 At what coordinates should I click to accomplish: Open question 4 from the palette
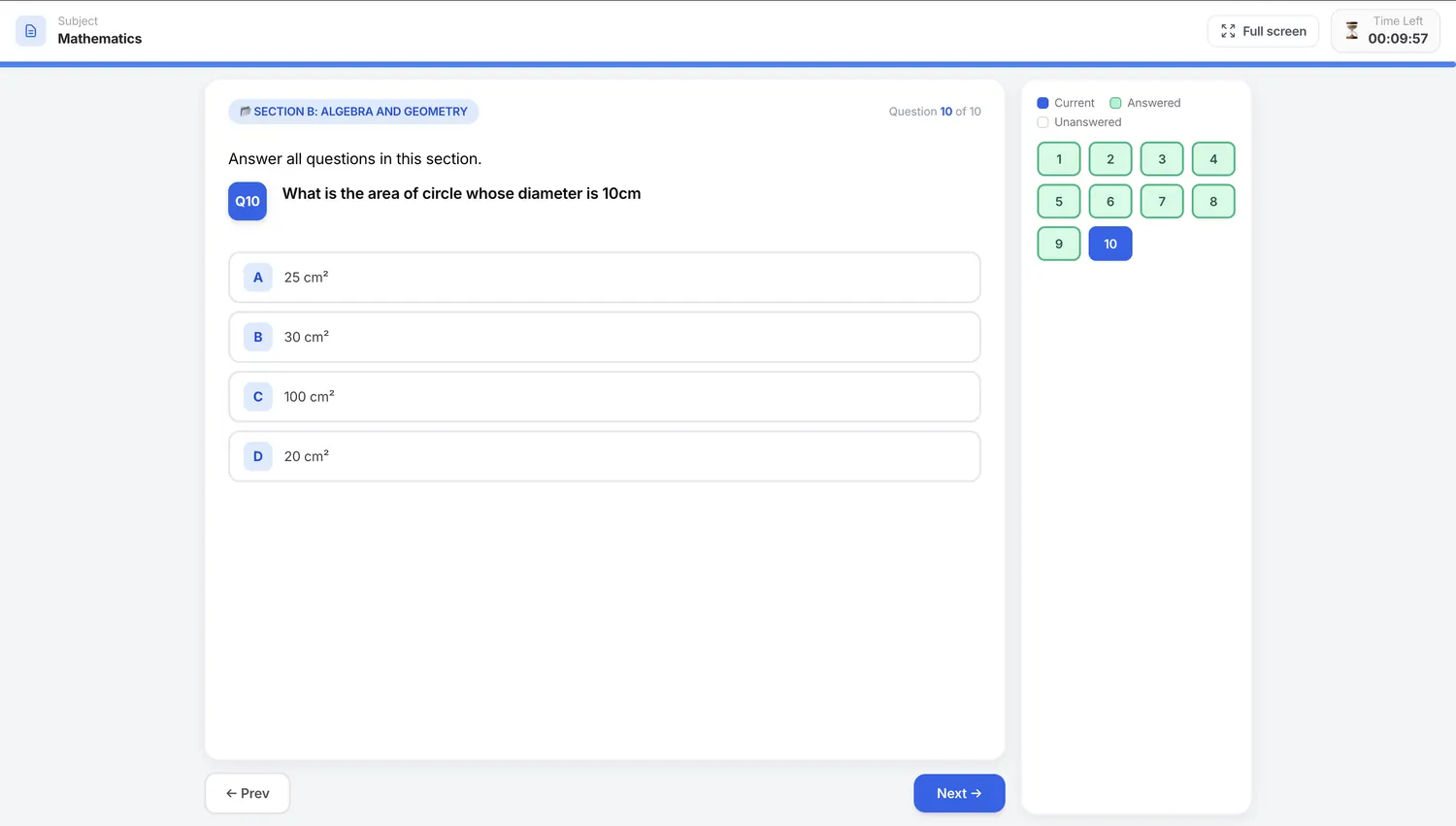click(1213, 159)
